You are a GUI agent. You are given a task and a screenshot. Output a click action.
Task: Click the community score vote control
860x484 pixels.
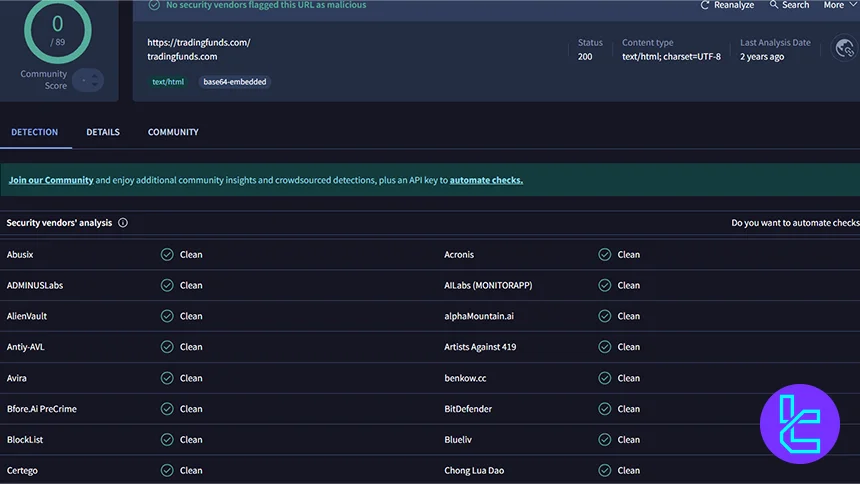pyautogui.click(x=88, y=80)
